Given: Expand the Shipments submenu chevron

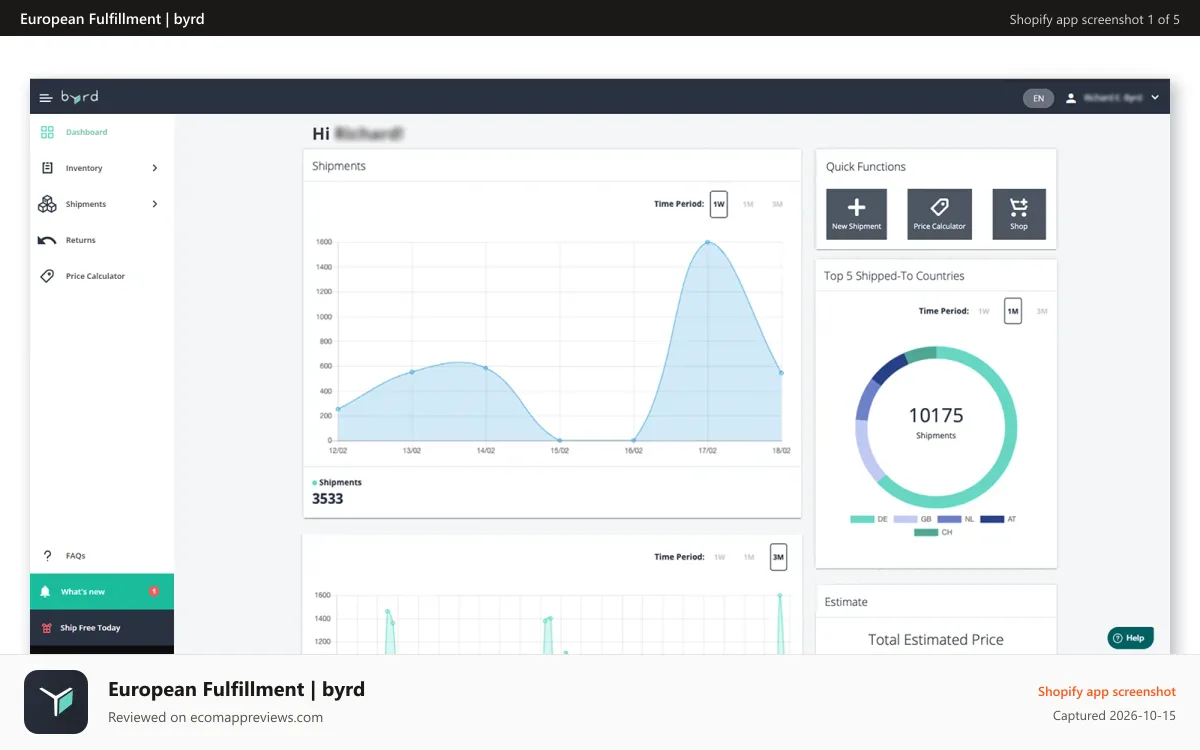Looking at the screenshot, I should click(x=155, y=204).
